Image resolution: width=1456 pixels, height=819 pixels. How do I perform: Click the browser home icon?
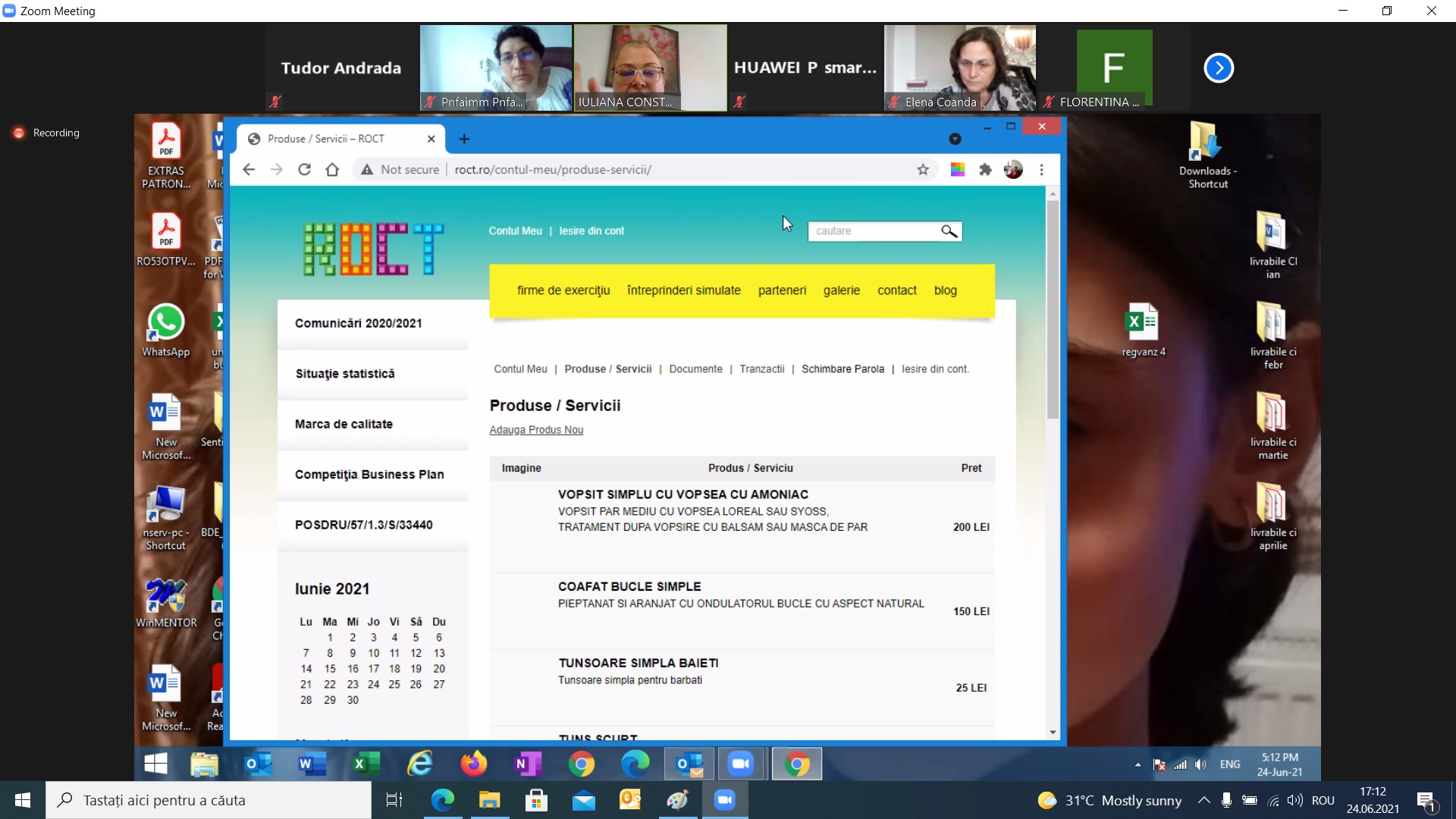tap(332, 170)
